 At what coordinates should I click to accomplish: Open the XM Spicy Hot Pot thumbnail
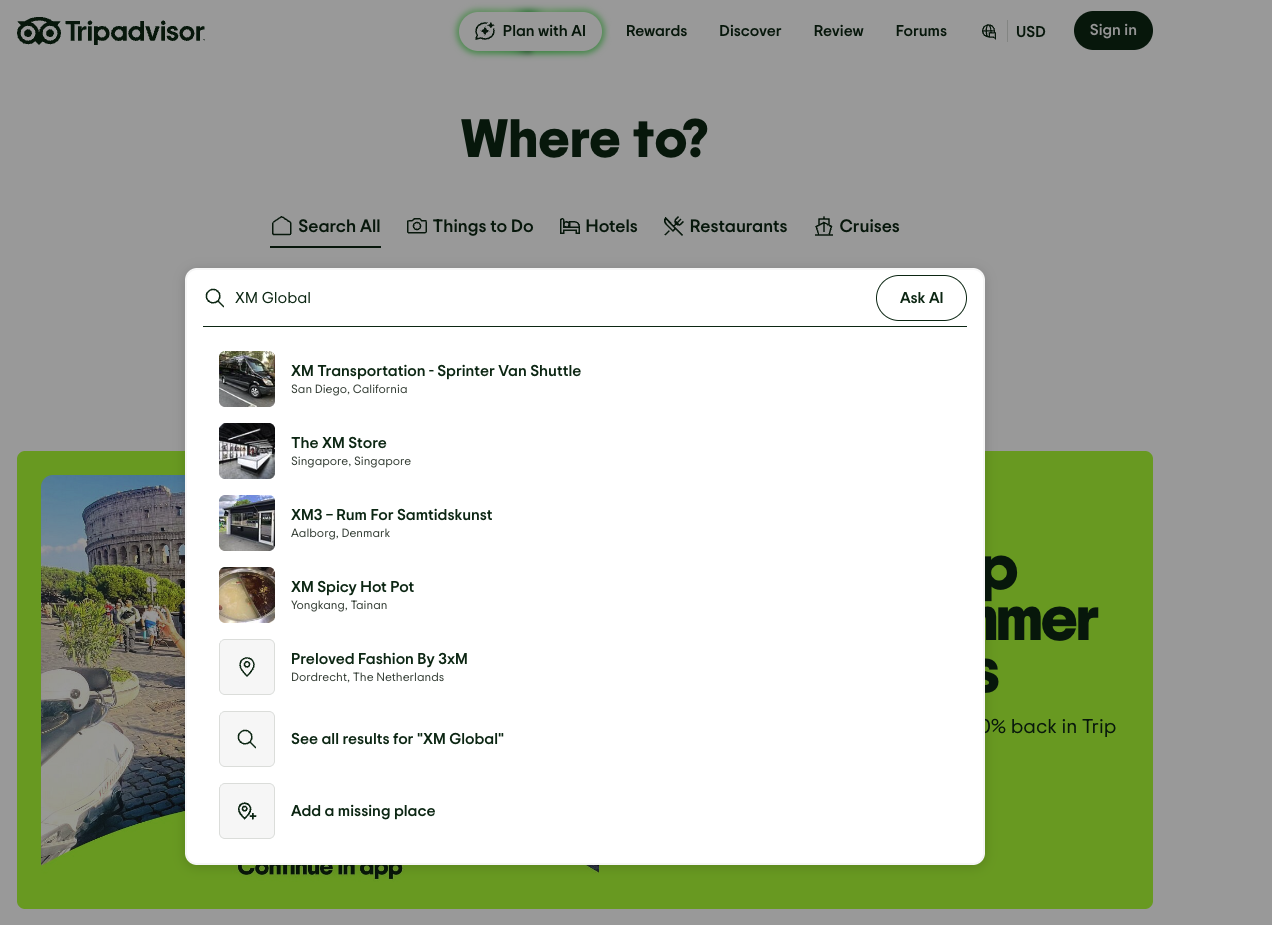pyautogui.click(x=247, y=595)
